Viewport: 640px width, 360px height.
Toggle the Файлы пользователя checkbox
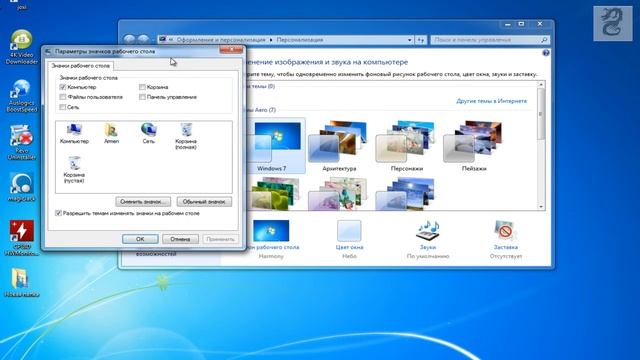pos(62,97)
